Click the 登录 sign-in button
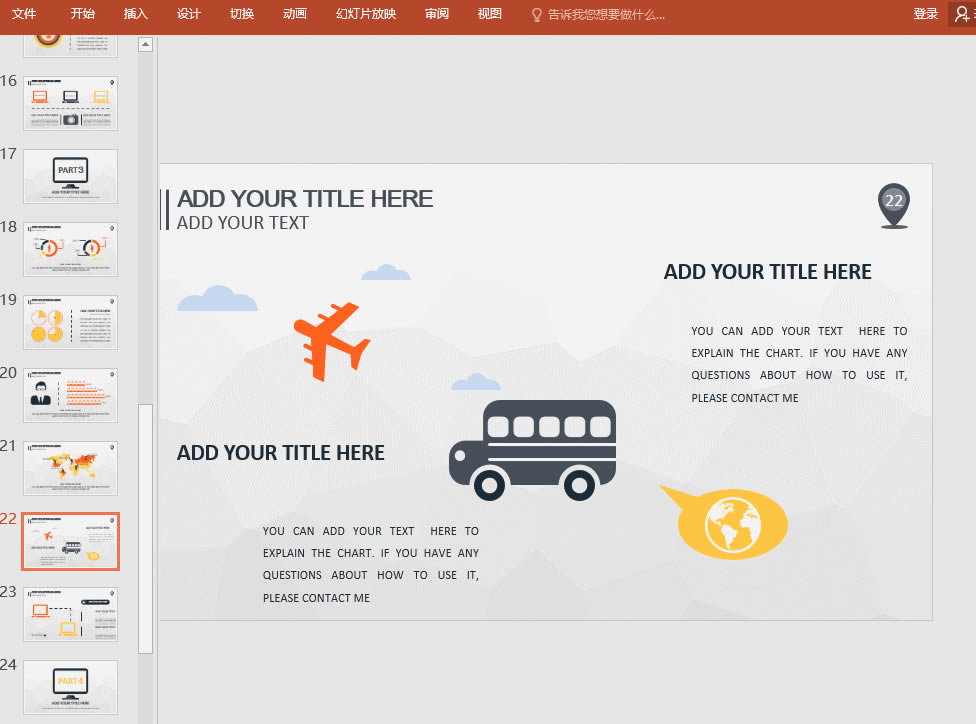 click(x=925, y=14)
